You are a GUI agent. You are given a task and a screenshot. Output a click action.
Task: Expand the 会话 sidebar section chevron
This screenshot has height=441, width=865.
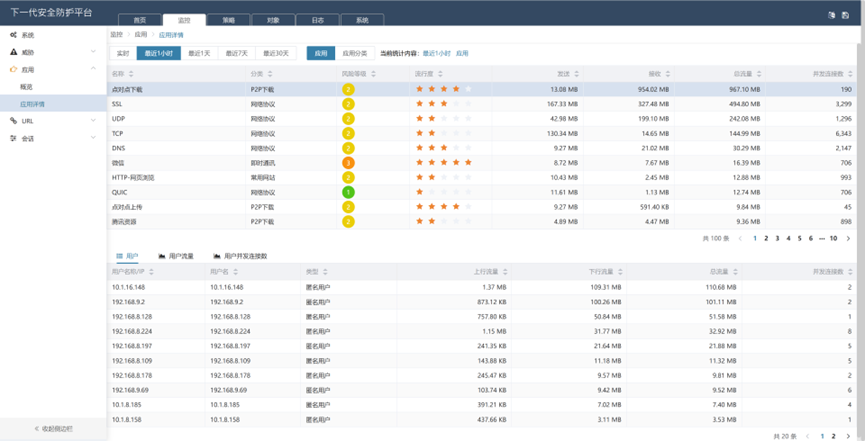[93, 138]
